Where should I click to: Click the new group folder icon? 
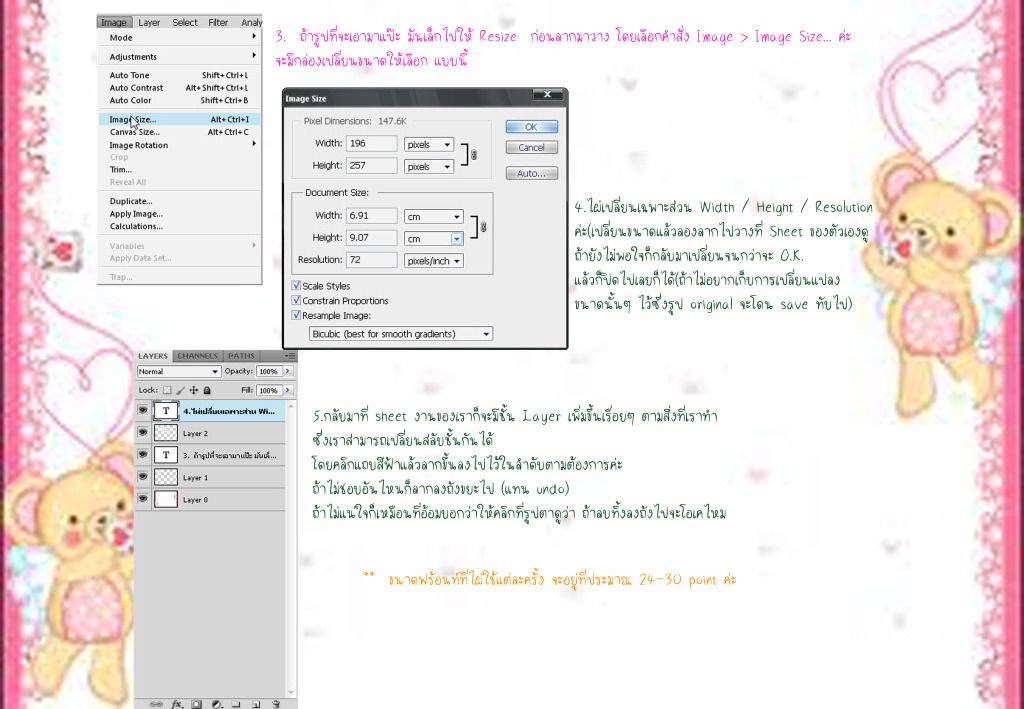(x=236, y=704)
